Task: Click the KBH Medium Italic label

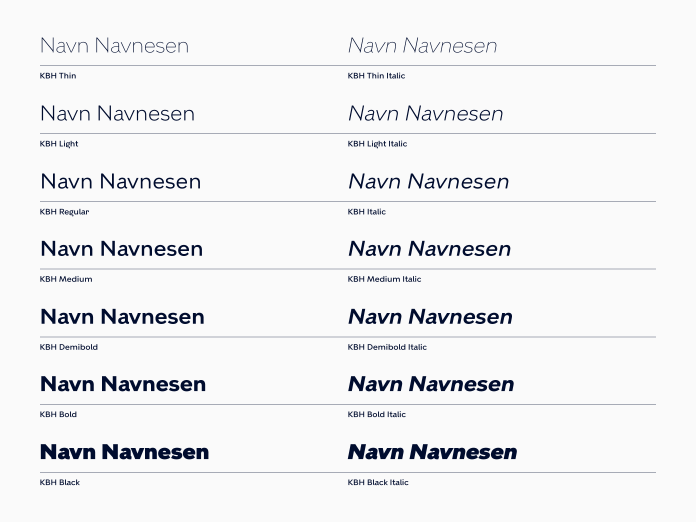Action: pos(384,279)
